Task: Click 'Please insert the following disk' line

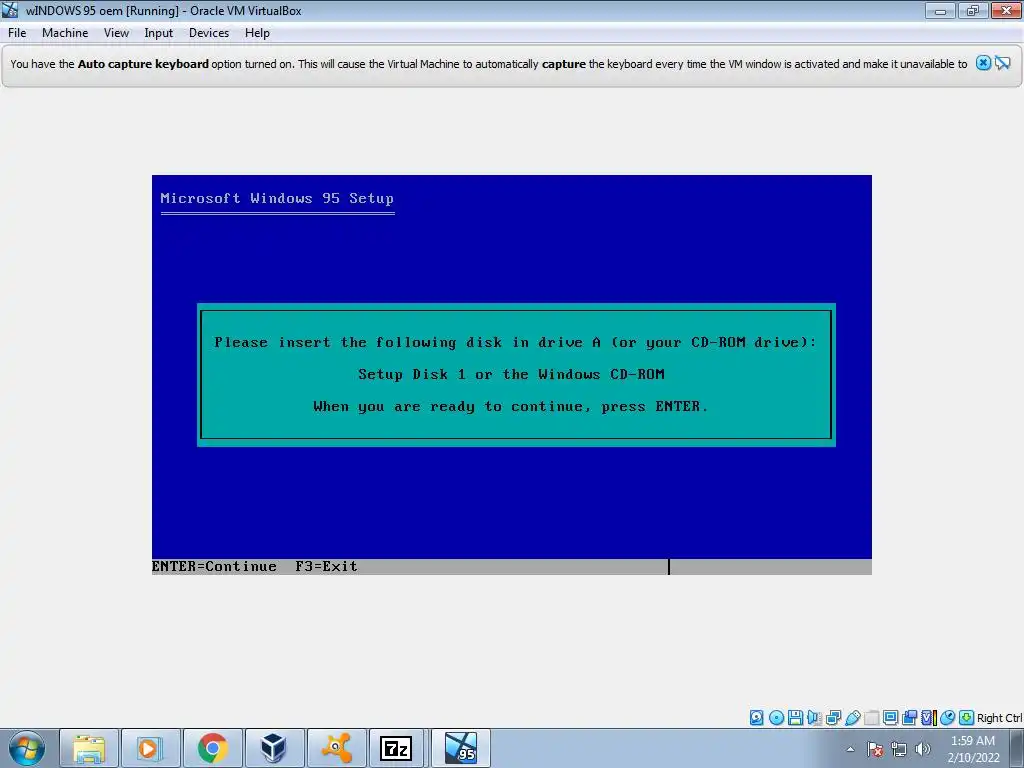Action: (x=515, y=342)
